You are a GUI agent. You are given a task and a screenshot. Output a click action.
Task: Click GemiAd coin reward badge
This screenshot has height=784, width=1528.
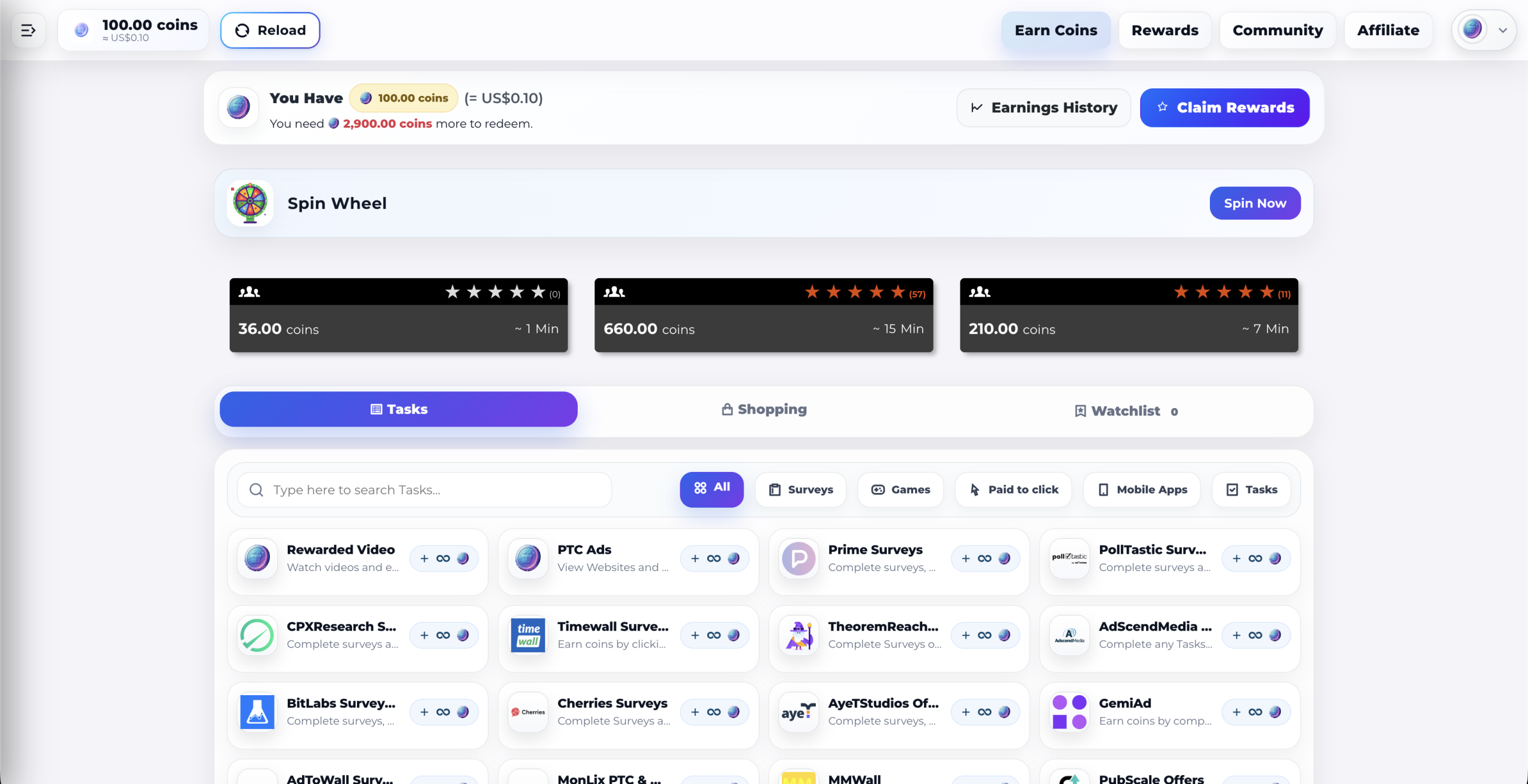(1256, 712)
